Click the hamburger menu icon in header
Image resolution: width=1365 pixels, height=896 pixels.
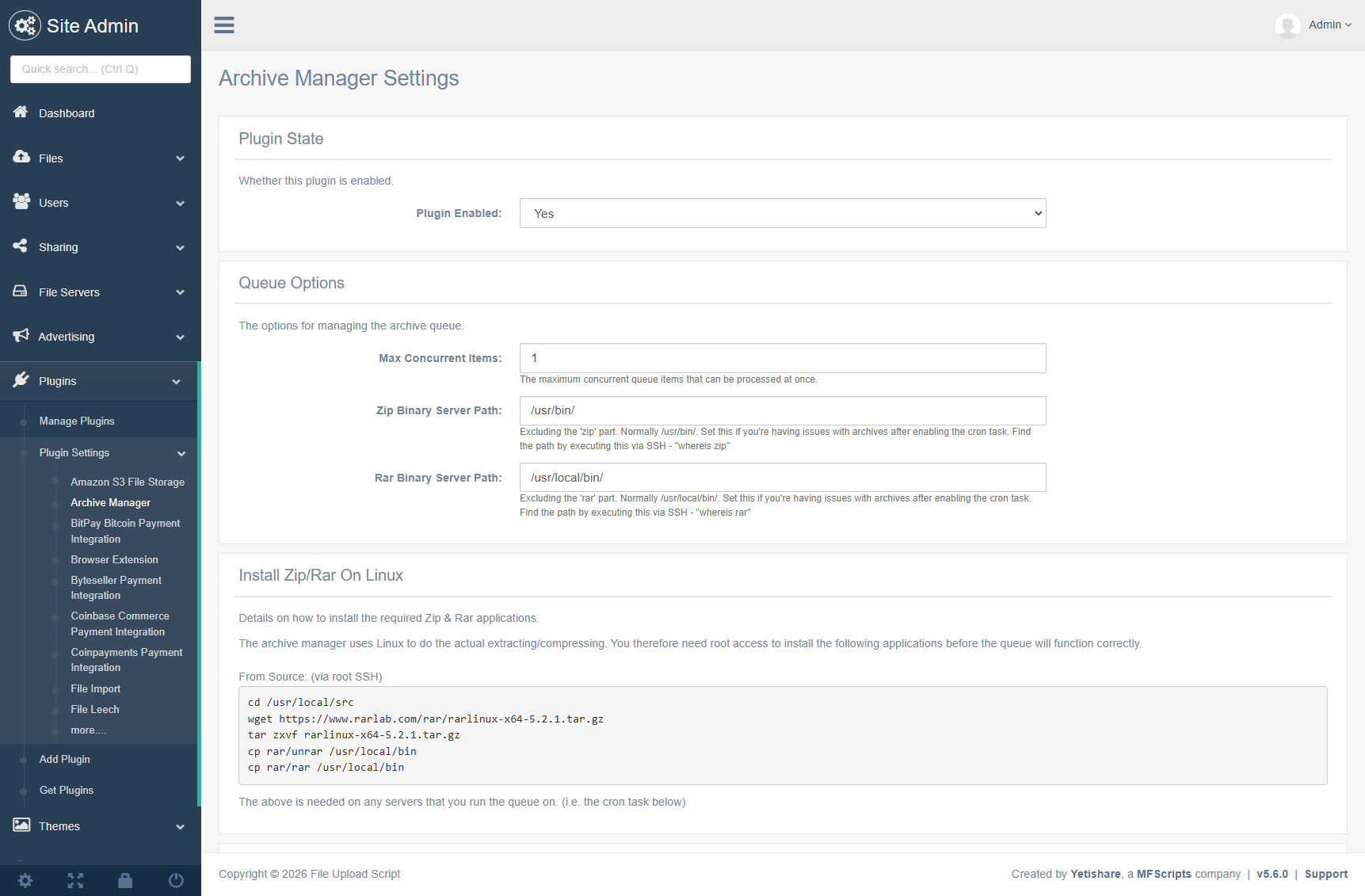point(224,25)
